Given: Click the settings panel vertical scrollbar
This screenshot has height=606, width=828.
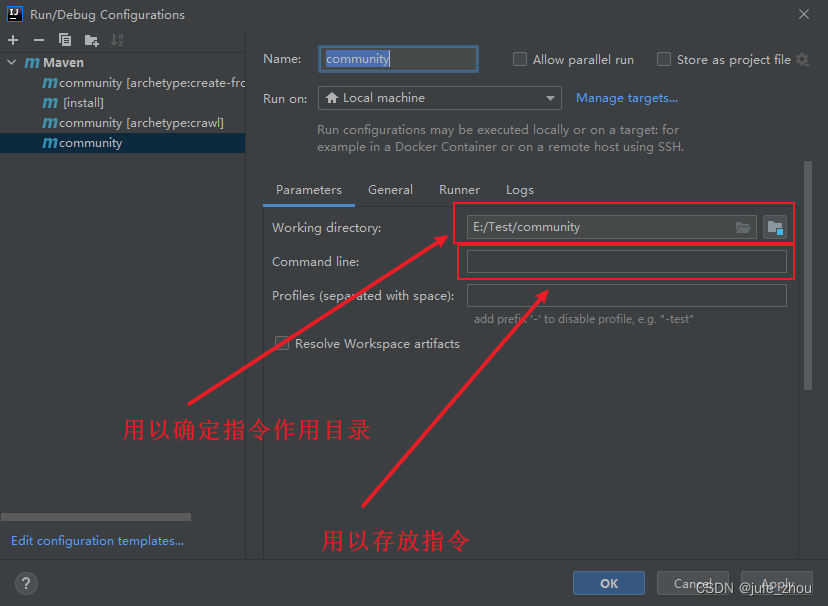Looking at the screenshot, I should pos(807,276).
